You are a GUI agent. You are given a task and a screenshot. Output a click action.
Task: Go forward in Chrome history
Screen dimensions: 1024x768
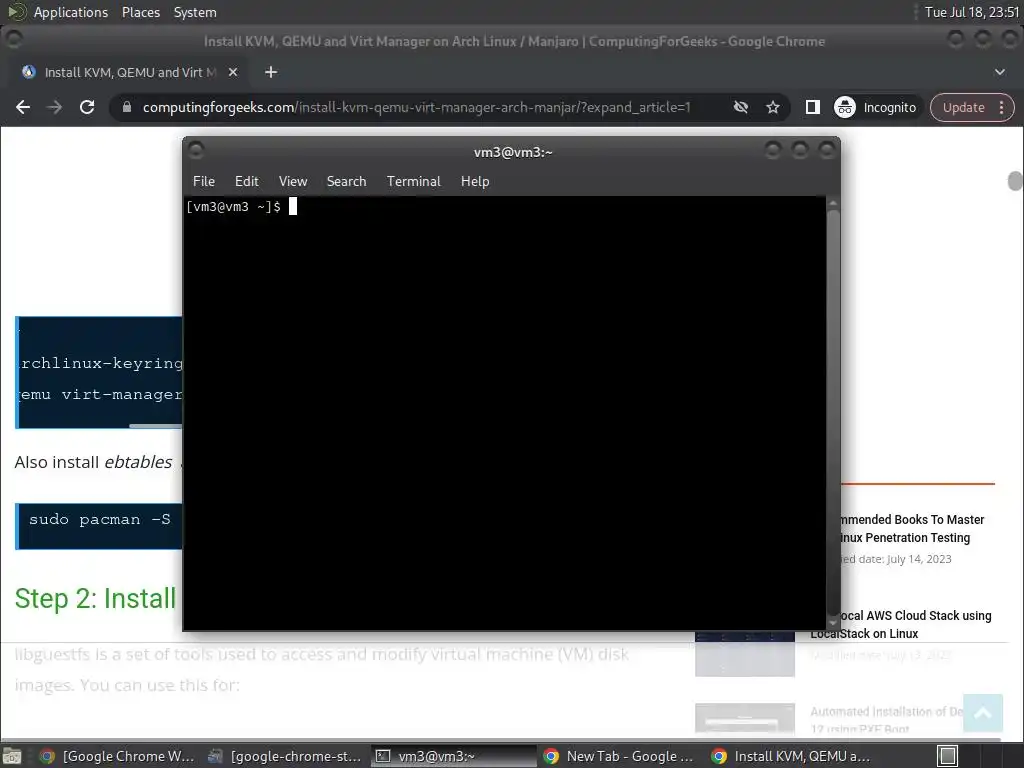pyautogui.click(x=55, y=107)
